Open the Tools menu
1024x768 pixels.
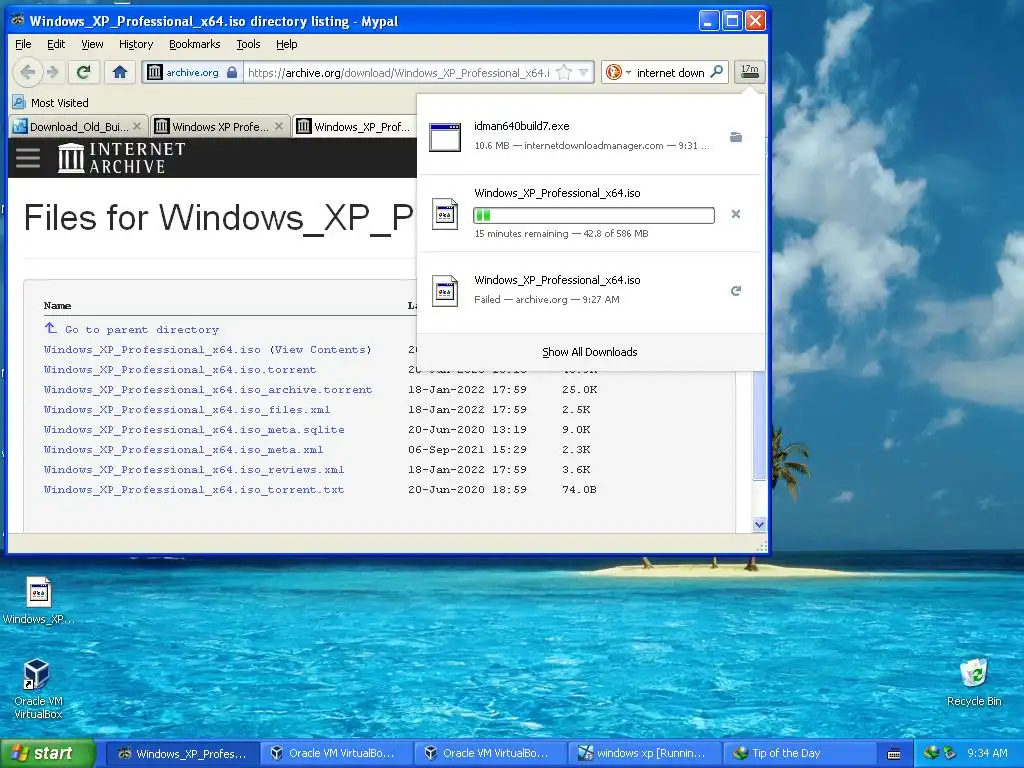click(248, 44)
